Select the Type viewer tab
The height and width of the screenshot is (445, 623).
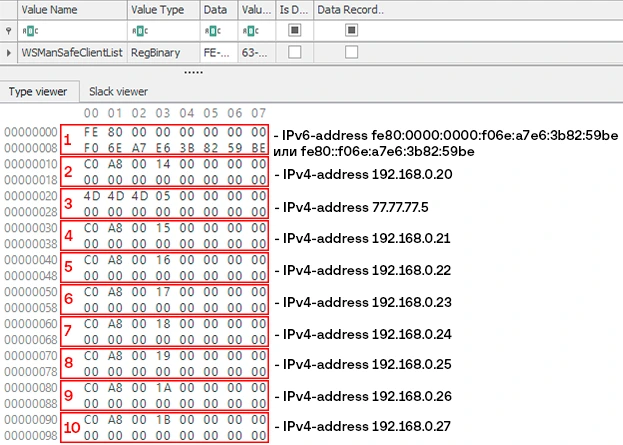[38, 92]
